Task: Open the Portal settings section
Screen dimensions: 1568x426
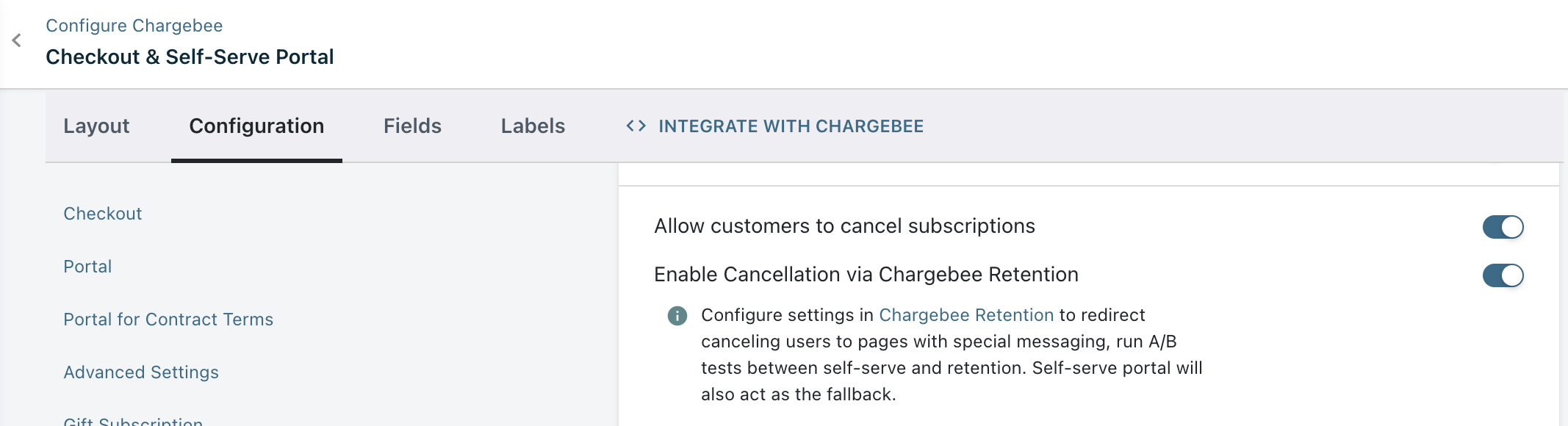Action: [x=87, y=267]
